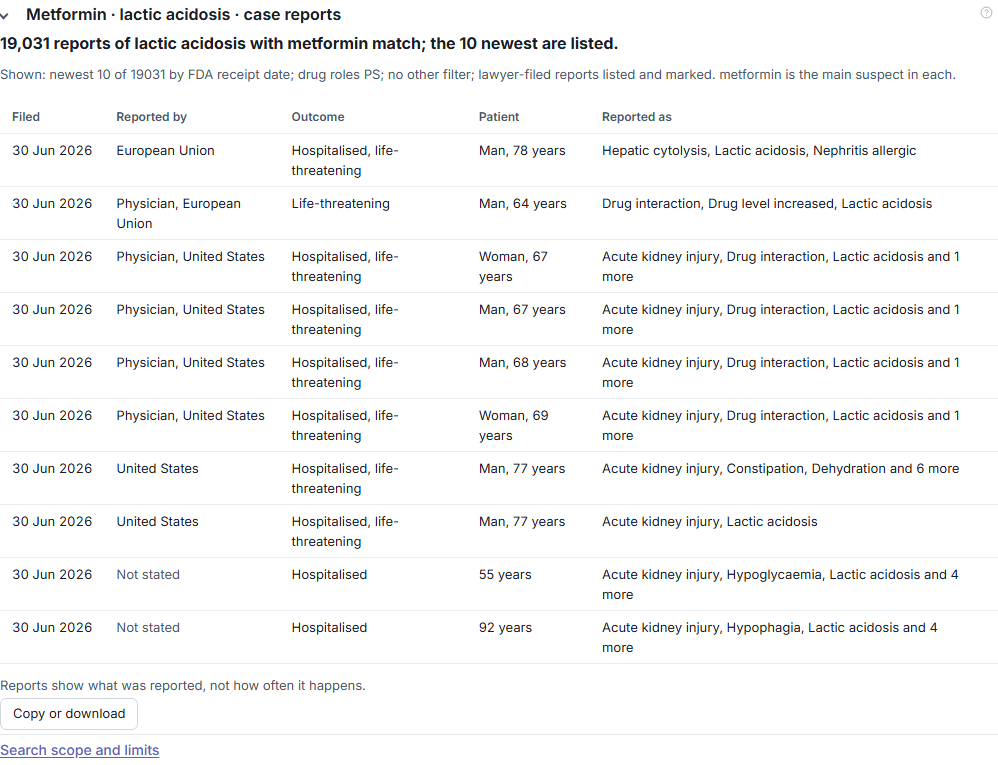Viewport: 998px width, 765px height.
Task: Collapse the Metformin lactic acidosis case reports section
Action: coord(4,15)
